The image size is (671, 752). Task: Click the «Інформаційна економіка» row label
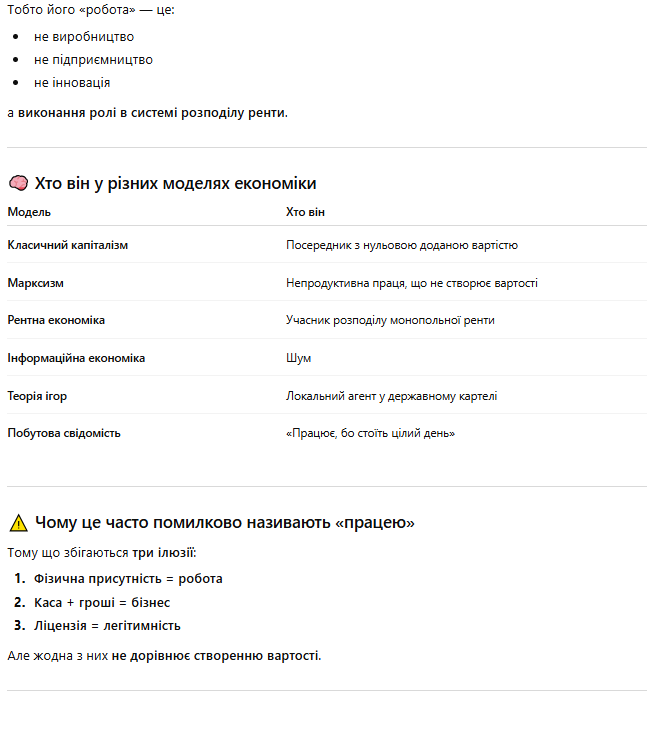coord(76,358)
